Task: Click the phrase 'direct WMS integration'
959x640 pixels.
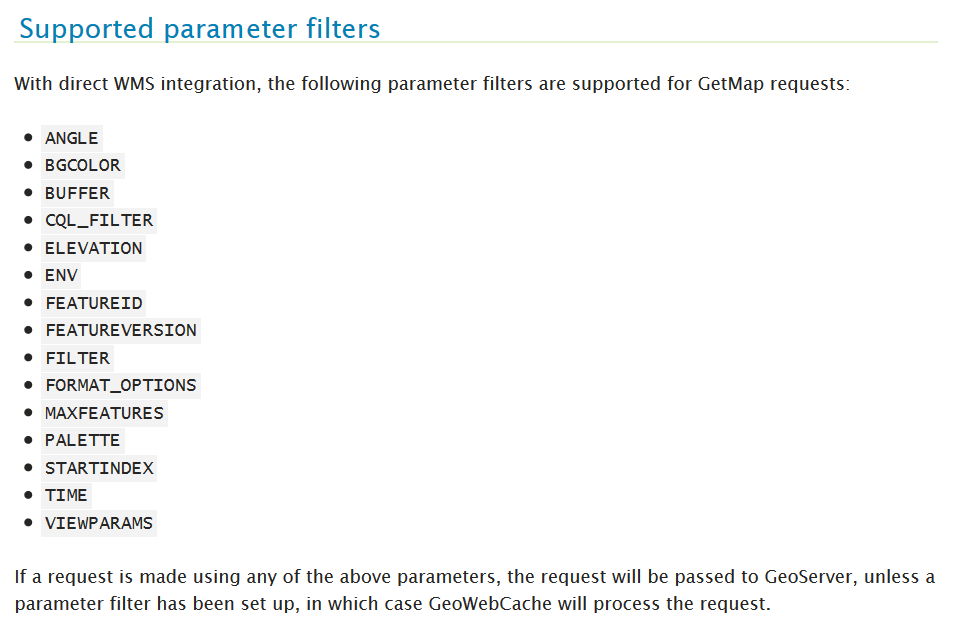Action: [157, 84]
